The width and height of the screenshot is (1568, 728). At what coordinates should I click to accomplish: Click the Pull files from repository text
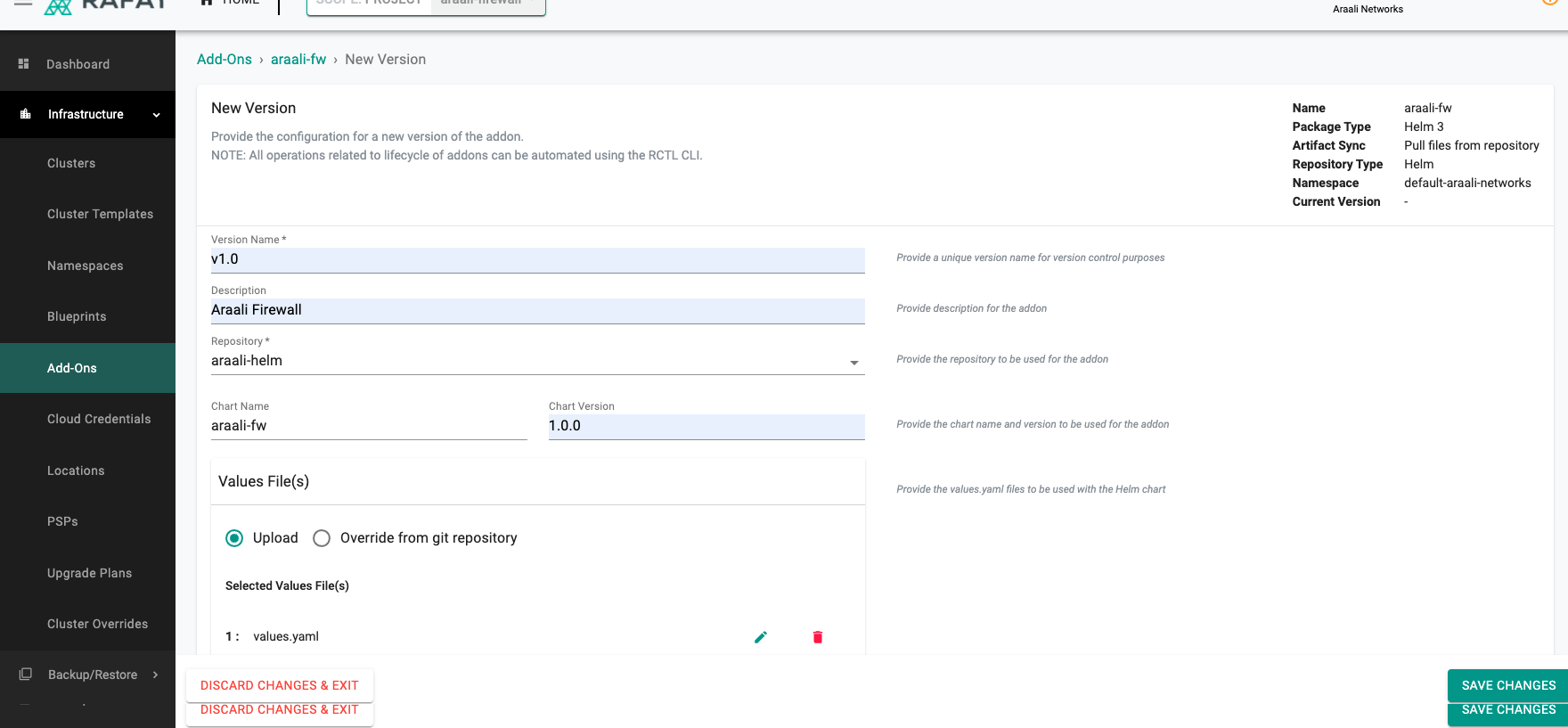[x=1472, y=145]
